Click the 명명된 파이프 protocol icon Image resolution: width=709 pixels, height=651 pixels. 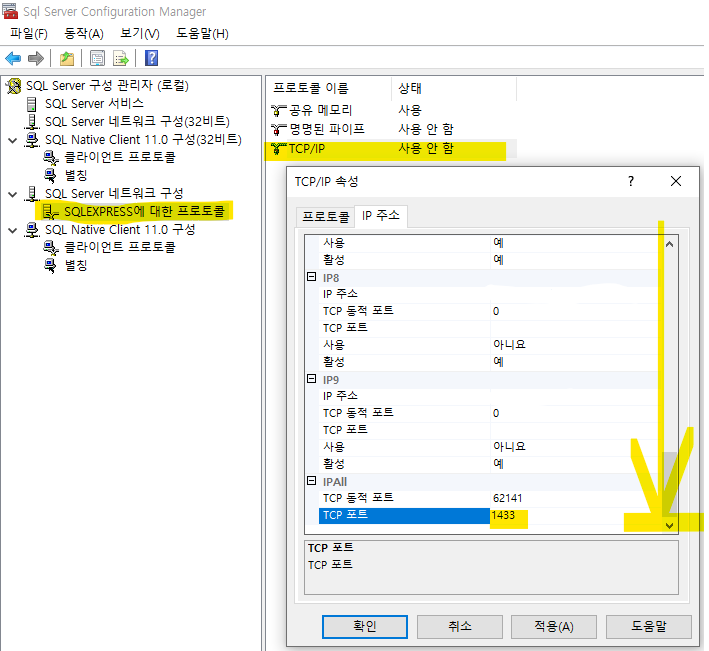(279, 130)
